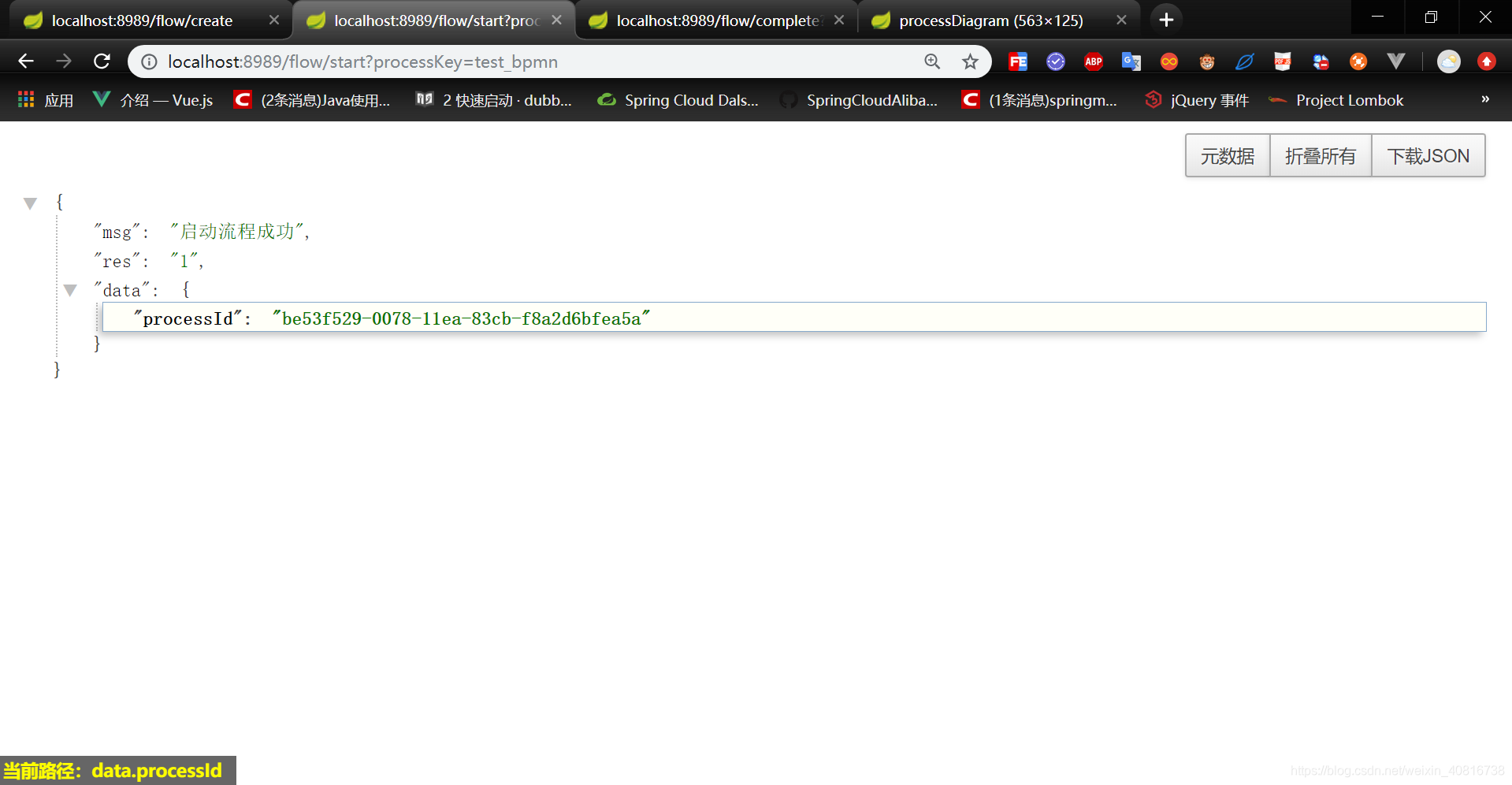This screenshot has width=1512, height=785.
Task: Open the Vue devtools extension
Action: [x=1396, y=61]
